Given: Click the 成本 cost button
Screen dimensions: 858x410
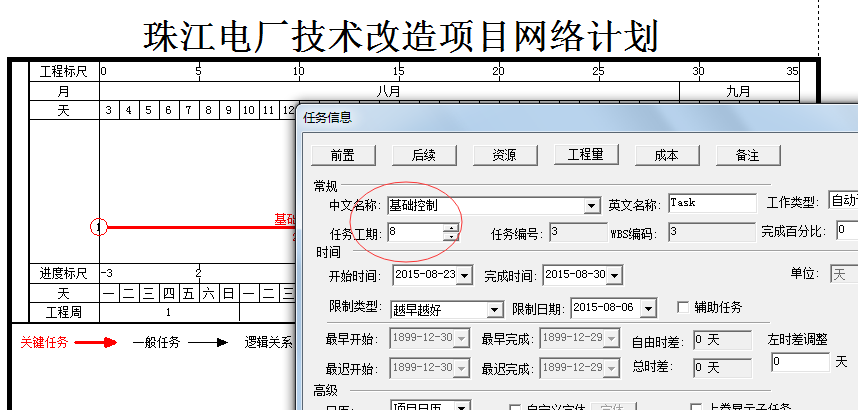Looking at the screenshot, I should [666, 155].
